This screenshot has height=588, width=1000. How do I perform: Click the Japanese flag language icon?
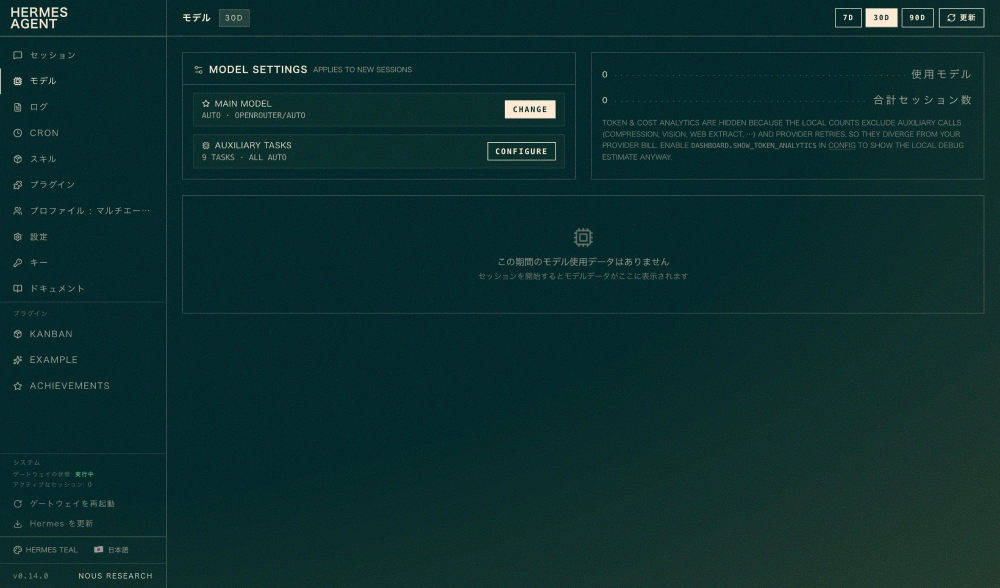(98, 549)
